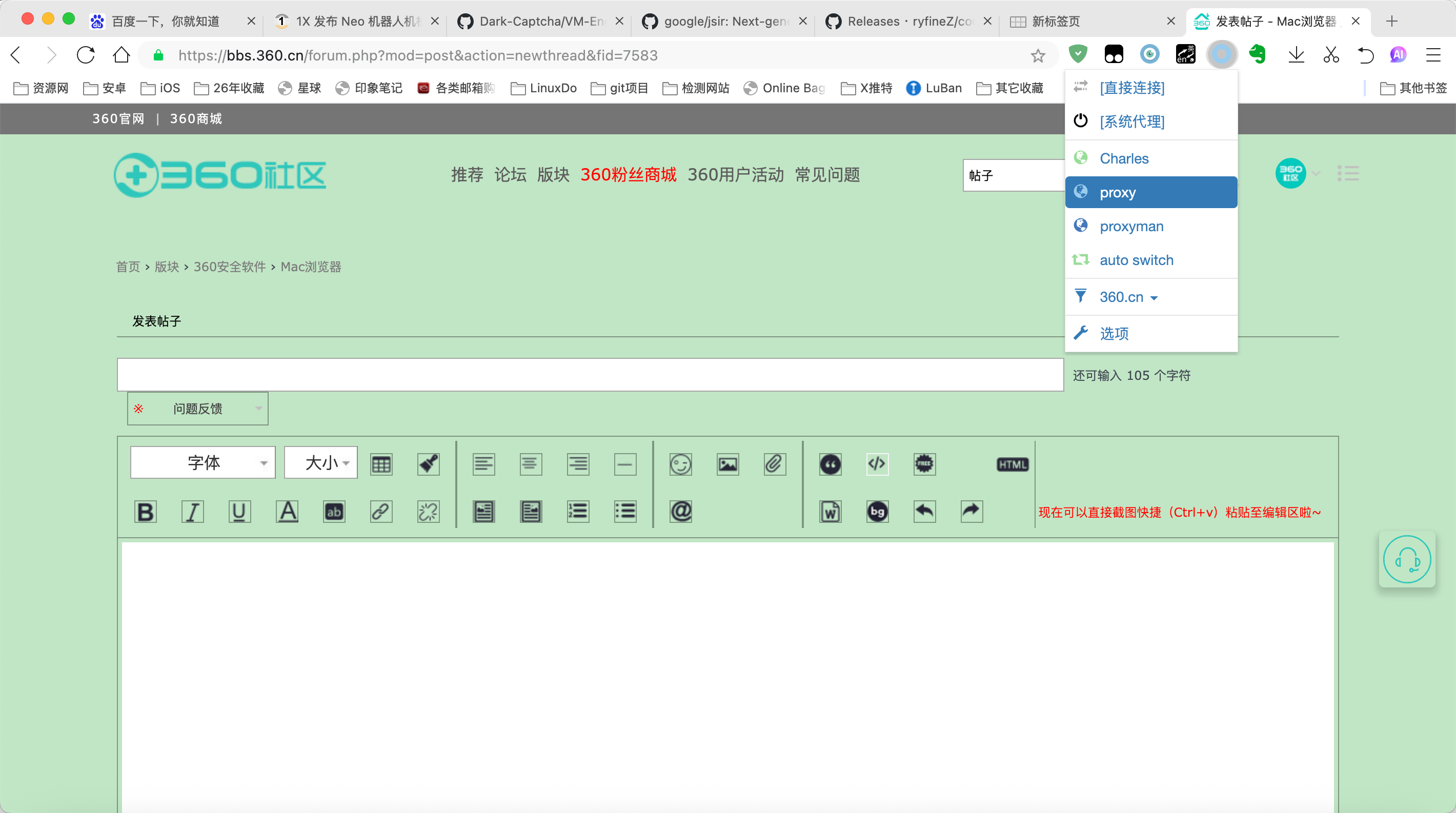Align text left in the editor

(484, 464)
